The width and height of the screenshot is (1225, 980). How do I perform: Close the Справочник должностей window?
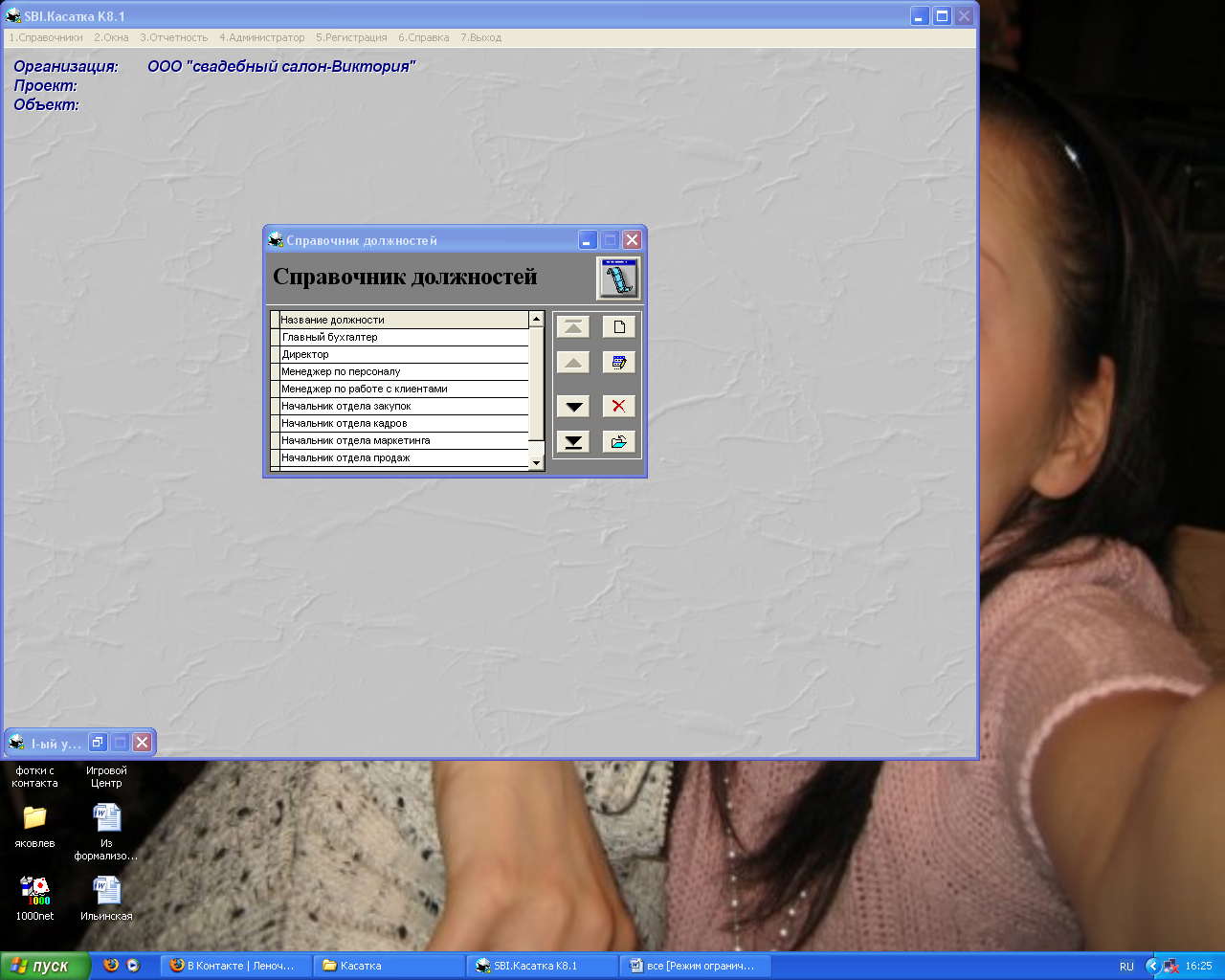(632, 240)
